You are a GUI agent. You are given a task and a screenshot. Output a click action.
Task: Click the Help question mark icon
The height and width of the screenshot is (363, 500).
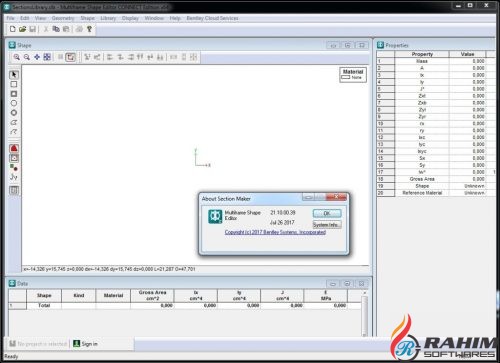(89, 29)
